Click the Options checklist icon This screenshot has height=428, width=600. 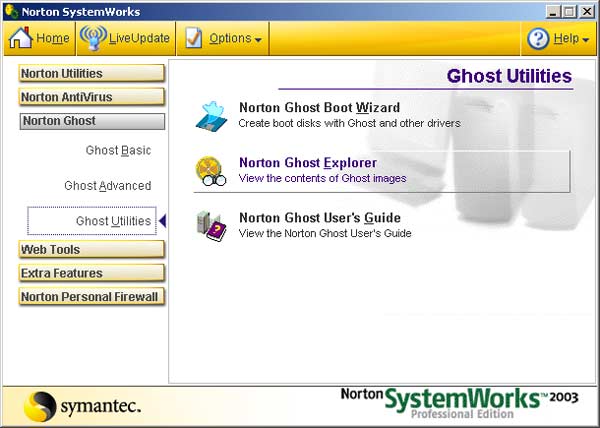pyautogui.click(x=194, y=37)
